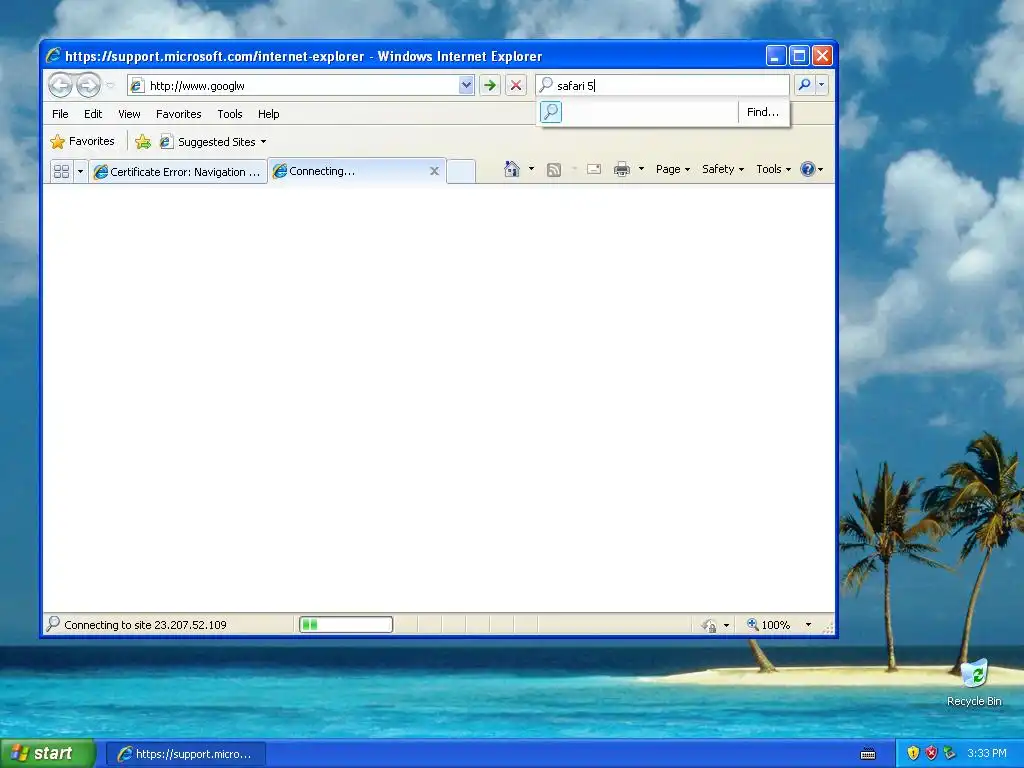
Task: Open the Favorites menu in menu bar
Action: tap(178, 114)
